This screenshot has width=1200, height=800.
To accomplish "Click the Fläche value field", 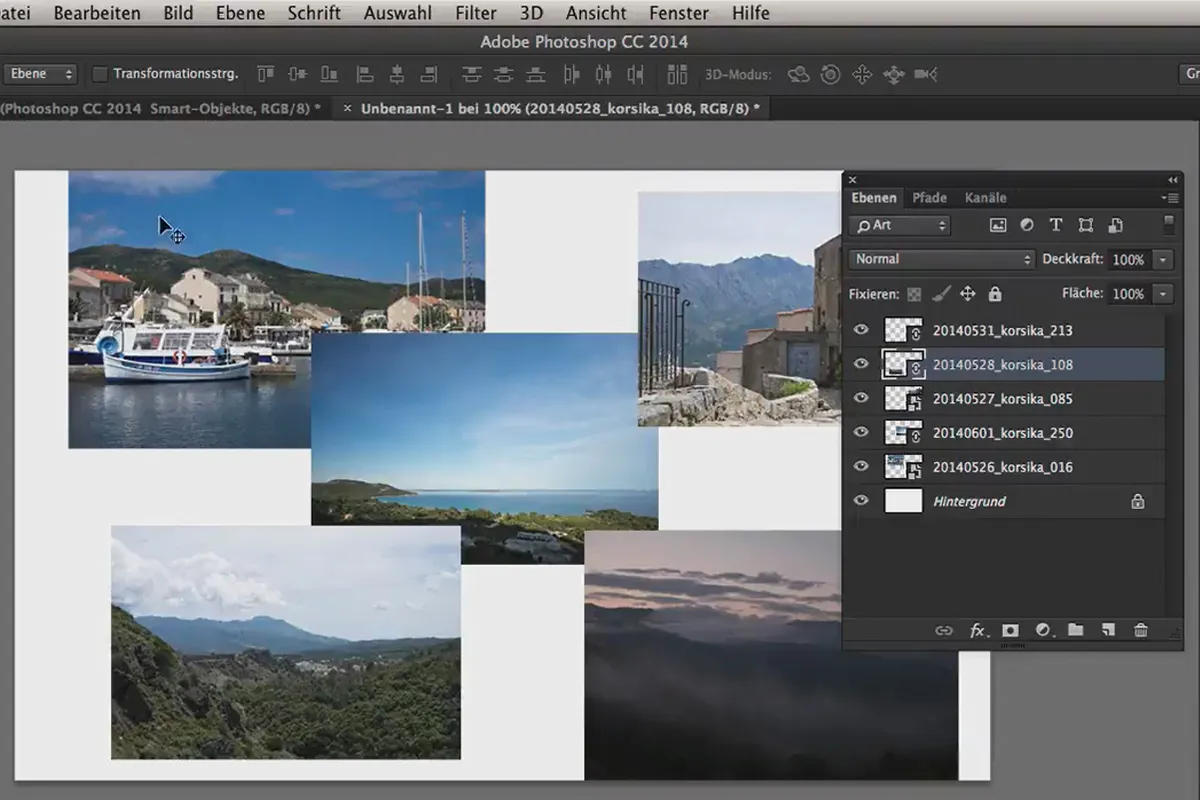I will pos(1129,294).
